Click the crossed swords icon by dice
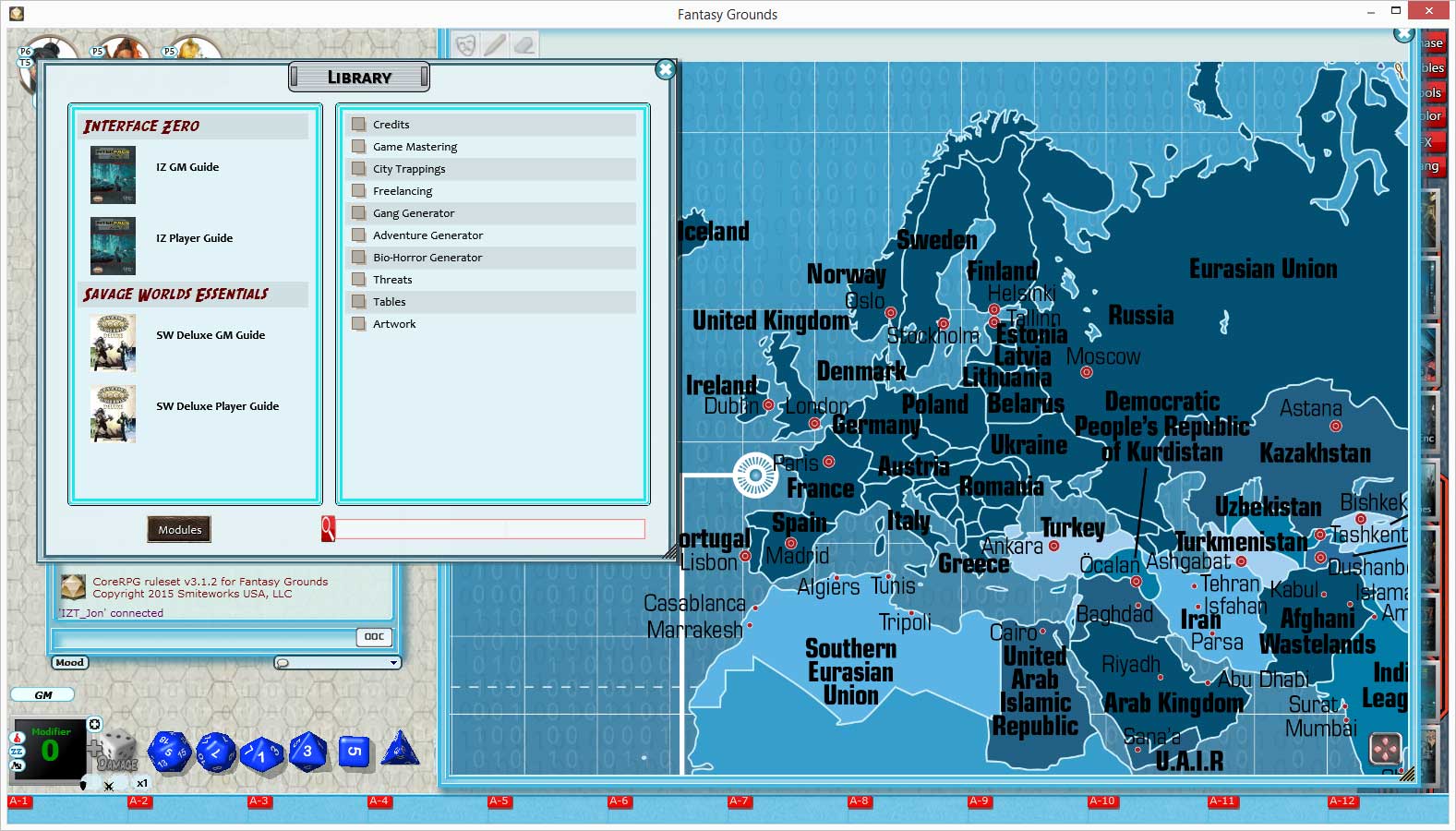Screen dimensions: 1456x831 [x=109, y=787]
